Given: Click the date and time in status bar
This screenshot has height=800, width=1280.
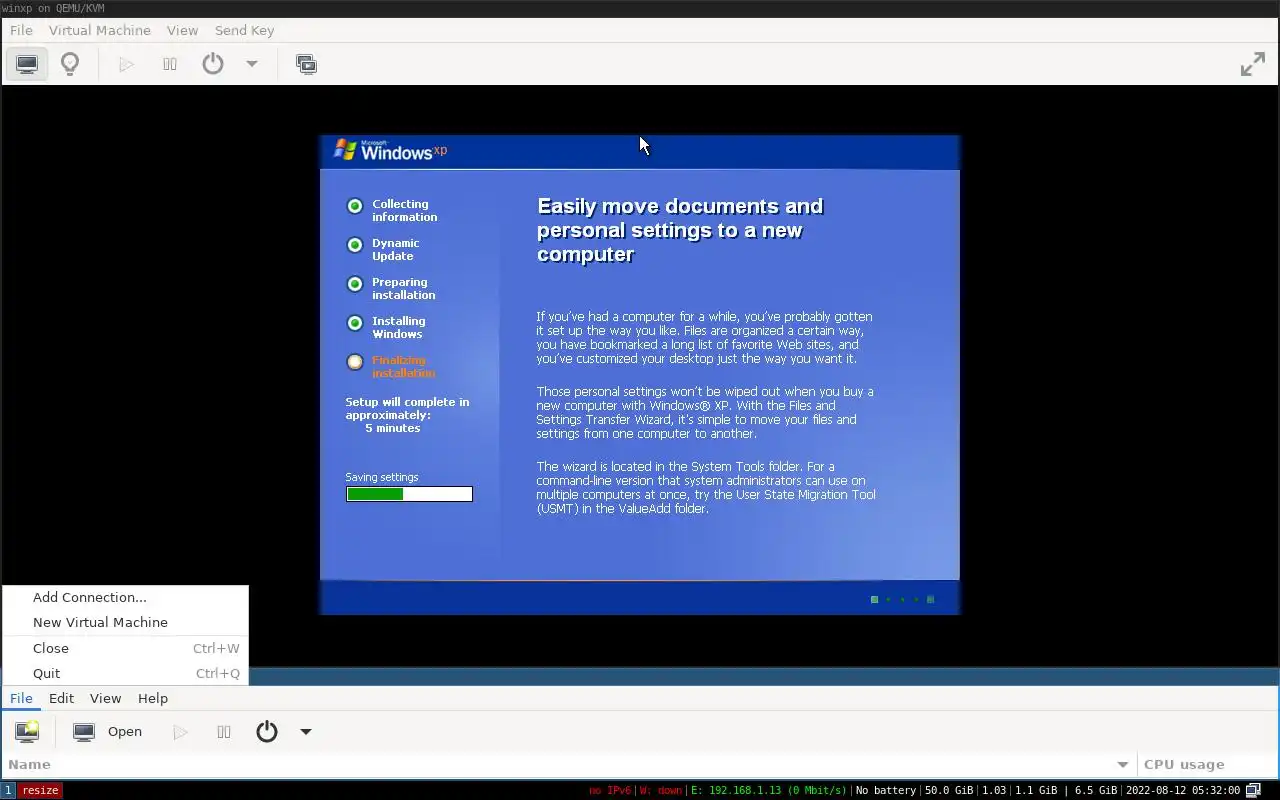Looking at the screenshot, I should [x=1183, y=790].
